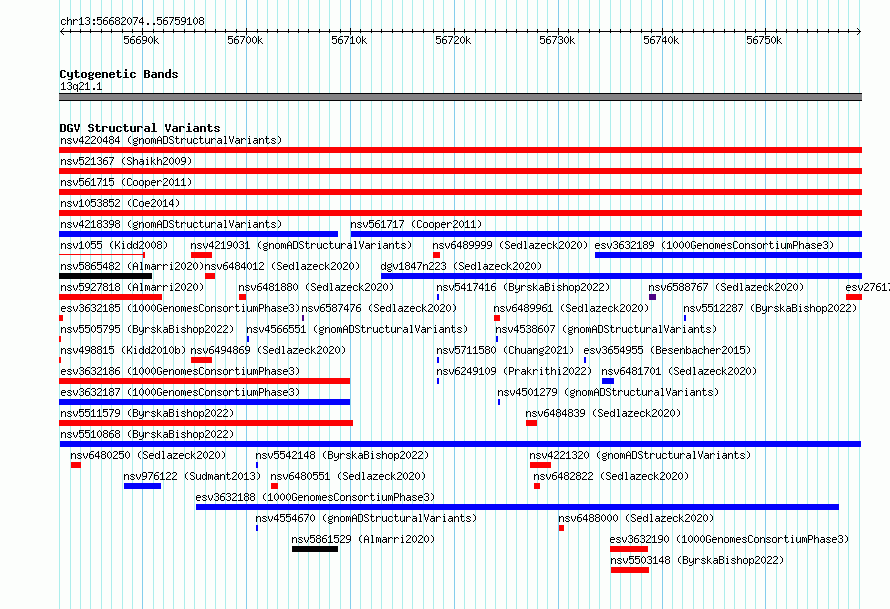The height and width of the screenshot is (609, 890).
Task: Open nsv6488000 Sedlazeck2020 variant
Action: pyautogui.click(x=636, y=518)
